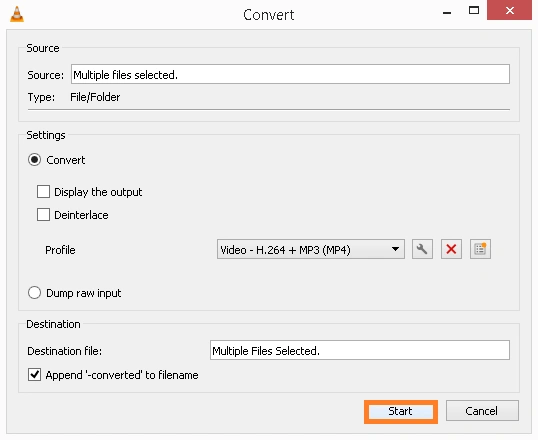Click the 'File/Folder' type text
The image size is (538, 440).
(95, 97)
